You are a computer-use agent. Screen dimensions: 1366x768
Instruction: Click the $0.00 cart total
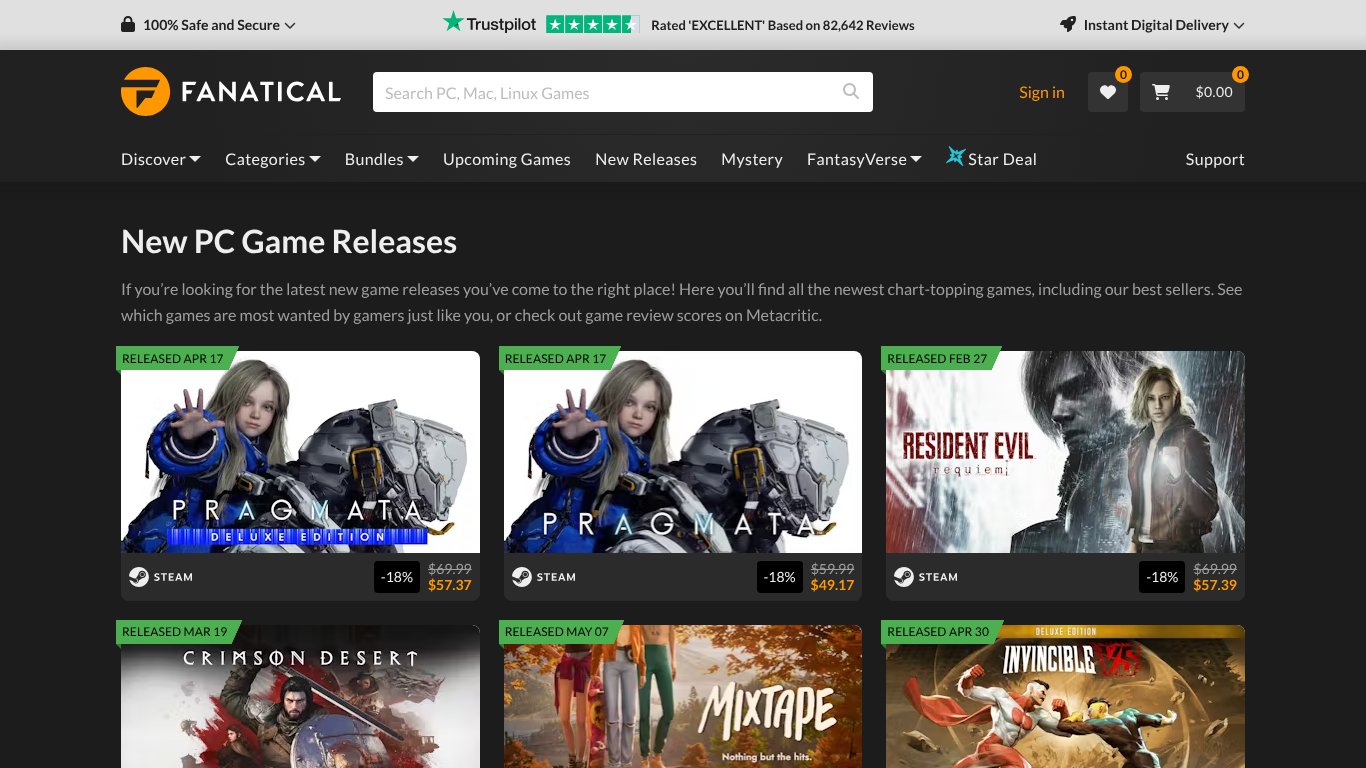tap(1214, 92)
